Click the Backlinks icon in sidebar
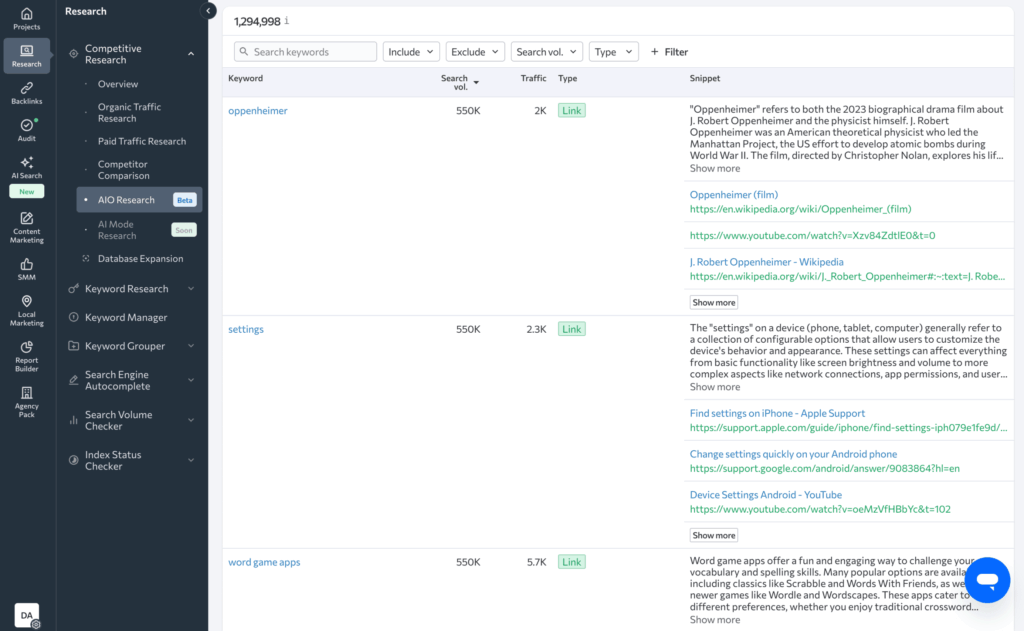Image resolution: width=1024 pixels, height=631 pixels. click(x=27, y=93)
